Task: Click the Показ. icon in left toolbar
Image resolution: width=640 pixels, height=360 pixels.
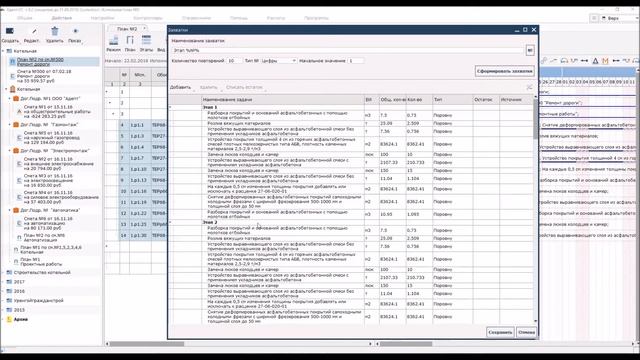Action: [x=75, y=31]
